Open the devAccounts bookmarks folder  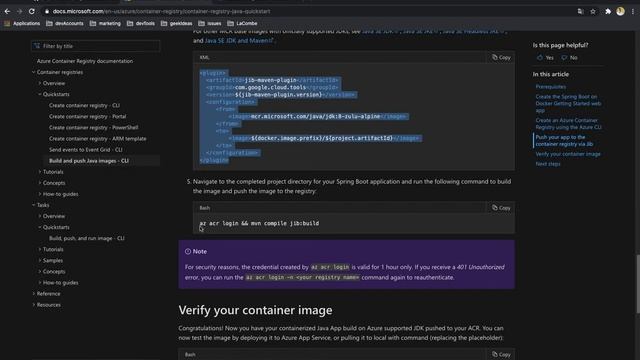(65, 24)
